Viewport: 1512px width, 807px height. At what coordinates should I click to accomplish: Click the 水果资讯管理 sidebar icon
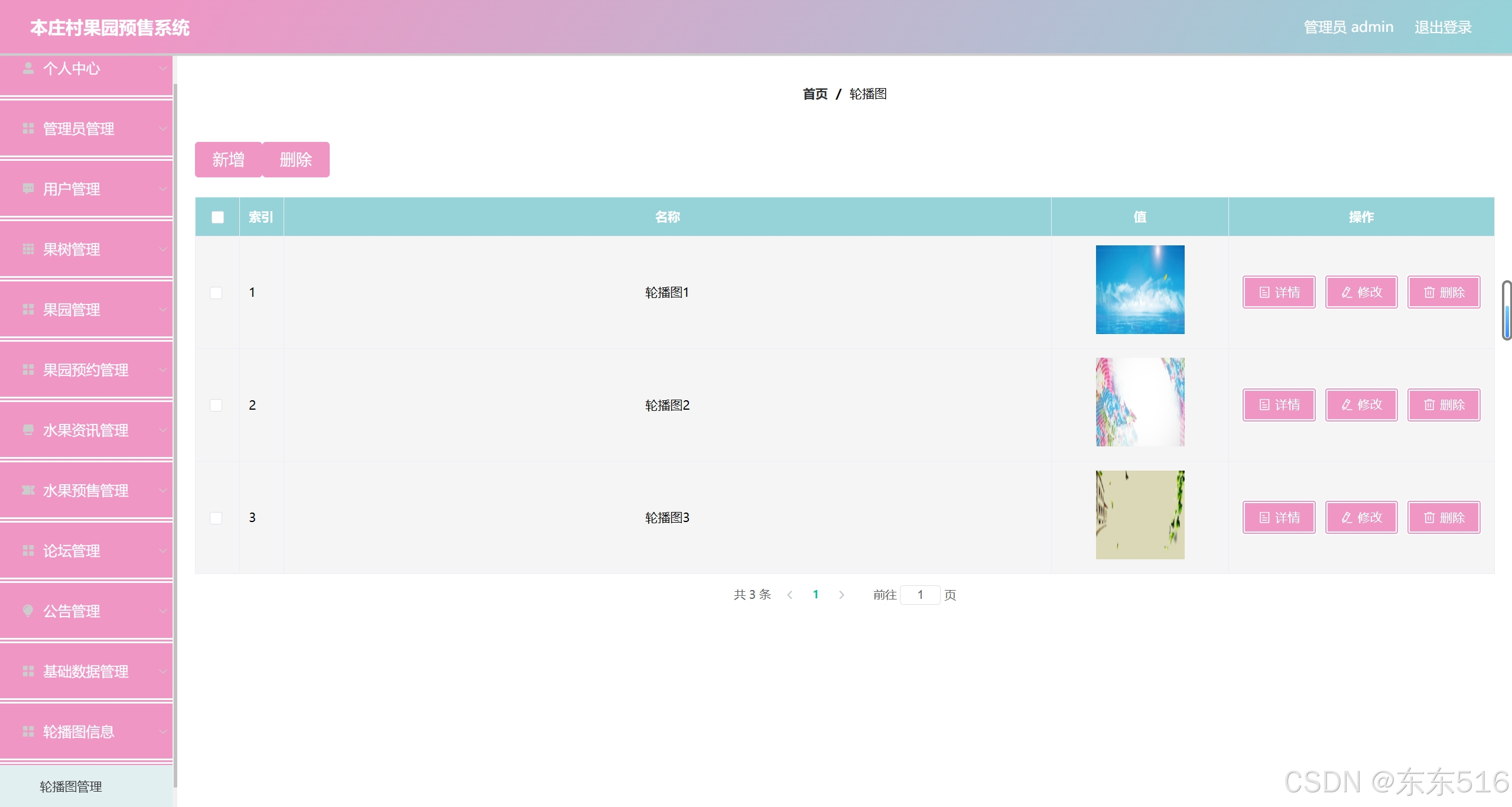pos(28,430)
